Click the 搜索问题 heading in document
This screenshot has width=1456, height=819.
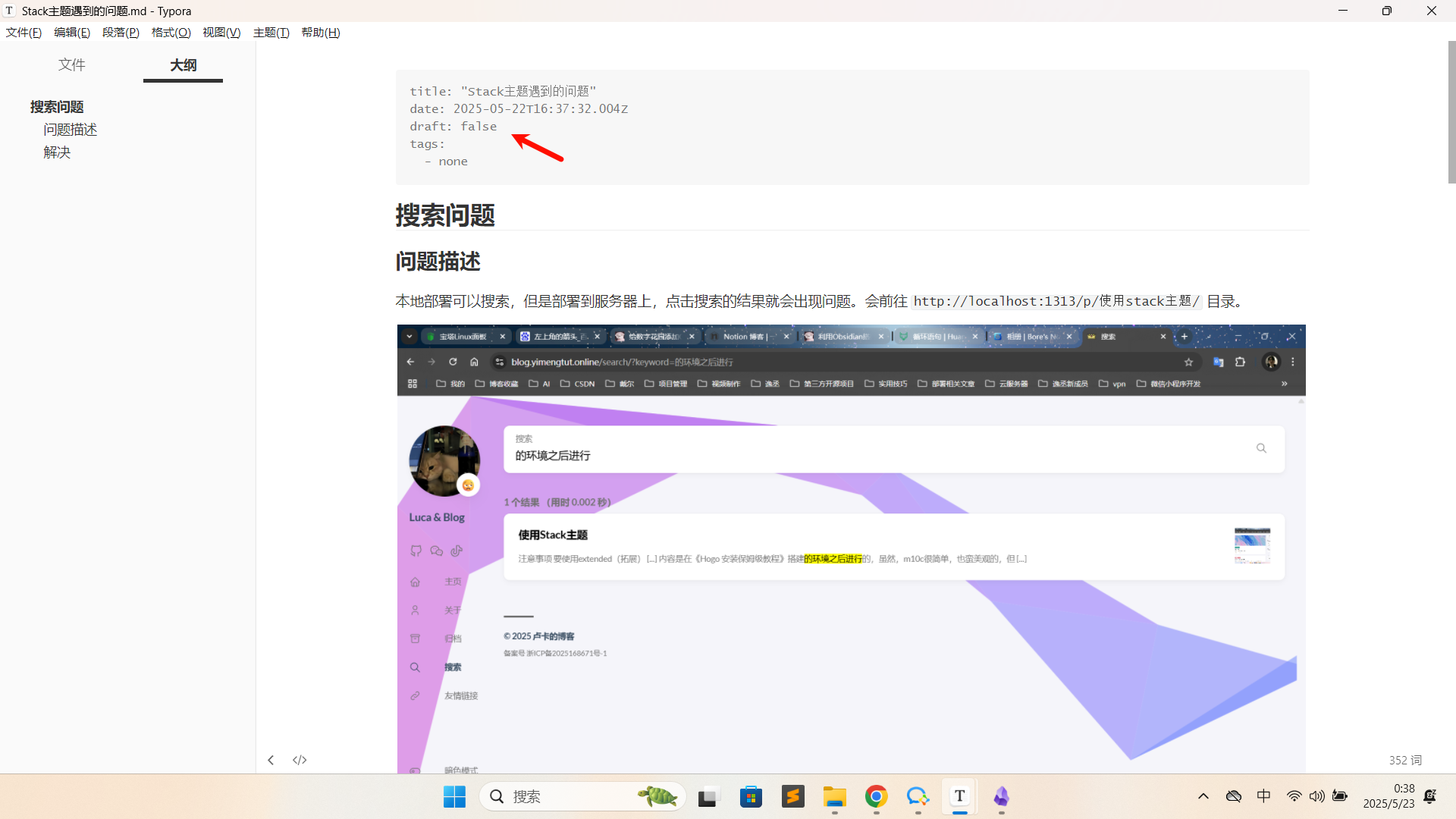(x=445, y=215)
